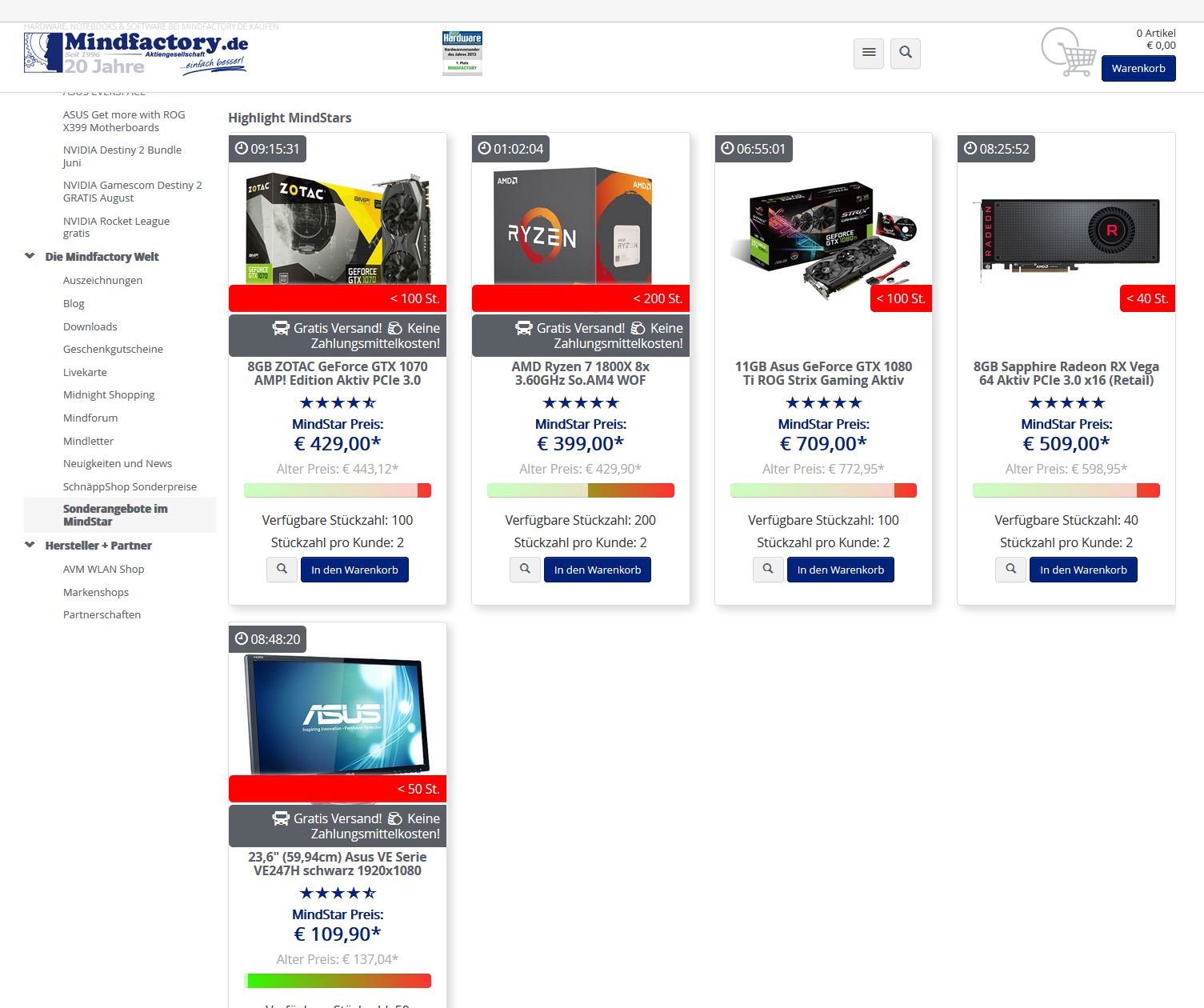Open Livekarte in sidebar

(x=85, y=372)
